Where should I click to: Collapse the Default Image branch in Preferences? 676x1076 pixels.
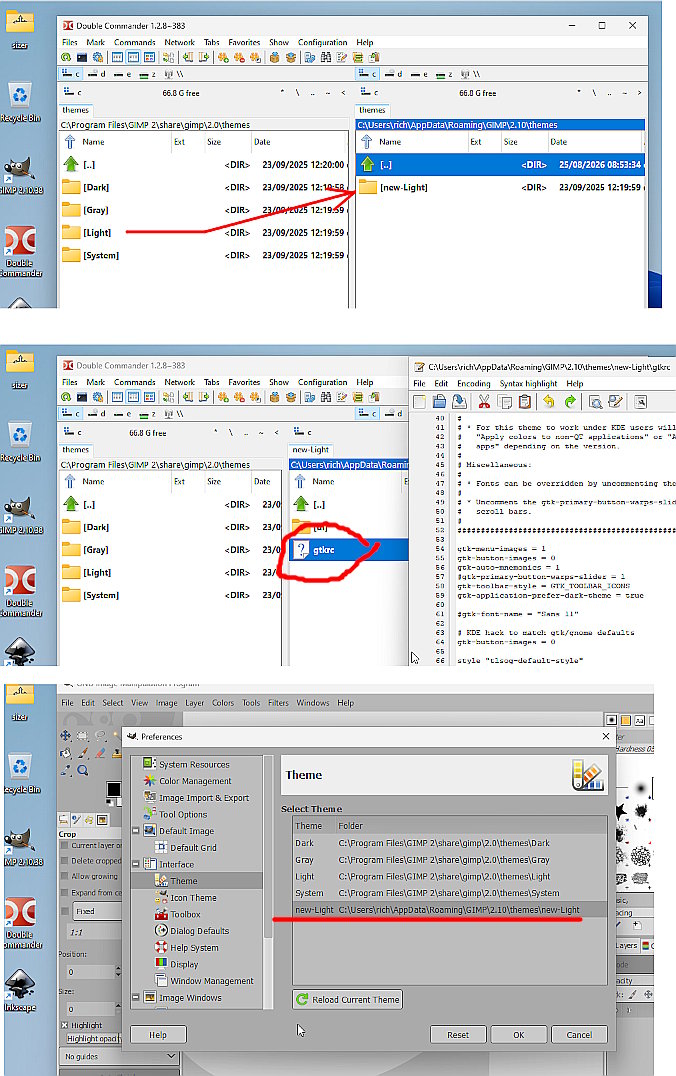136,830
